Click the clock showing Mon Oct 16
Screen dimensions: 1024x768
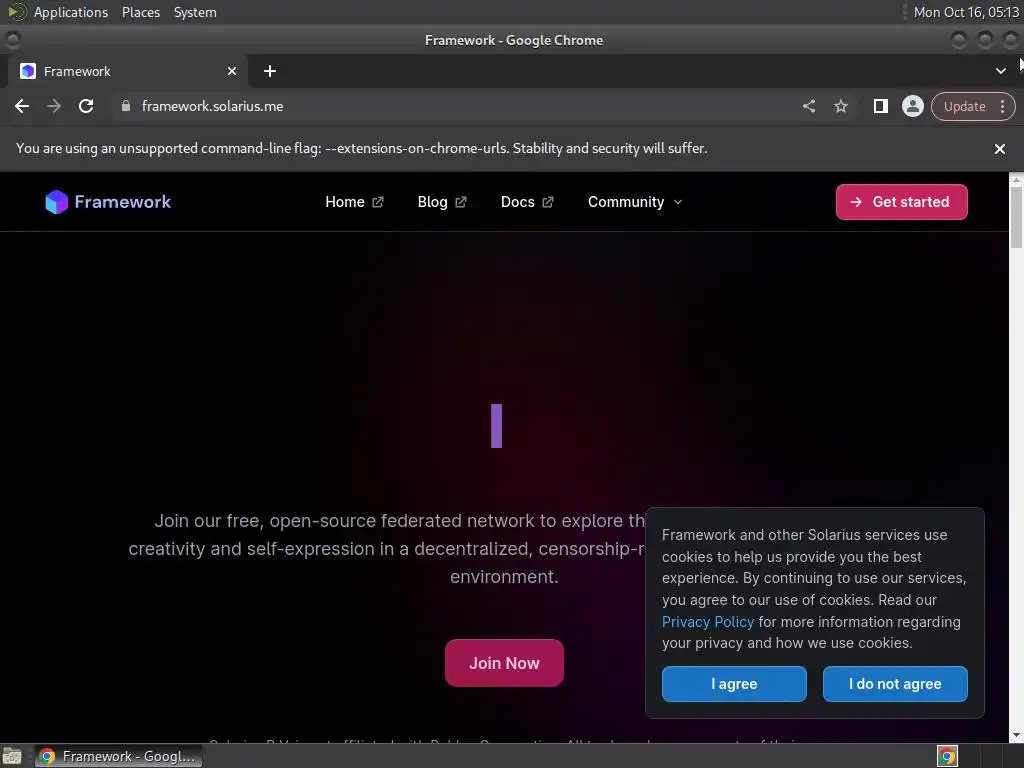click(x=966, y=12)
